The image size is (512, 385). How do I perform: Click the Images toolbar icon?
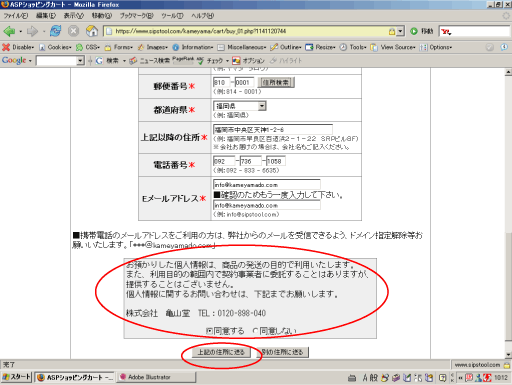point(141,47)
